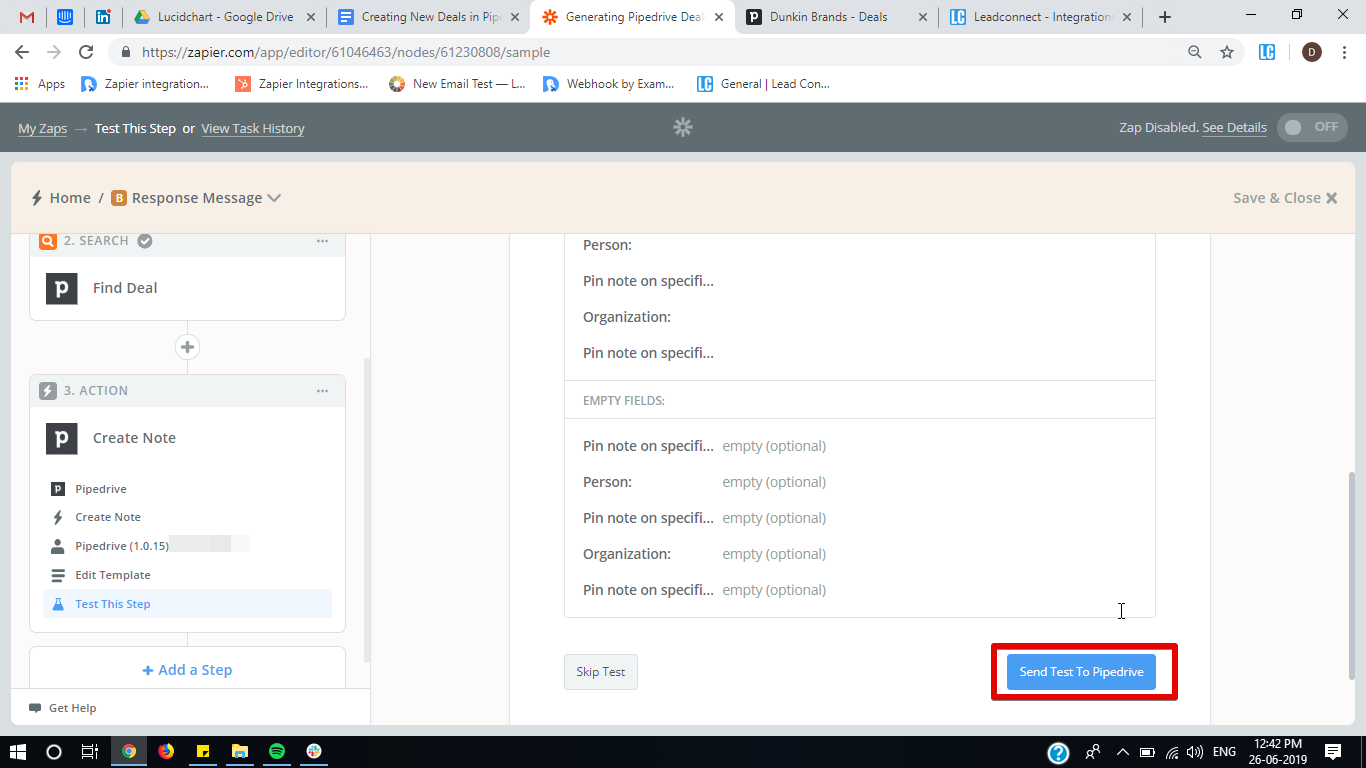Click the browser back arrow
Viewport: 1366px width, 768px height.
point(22,52)
